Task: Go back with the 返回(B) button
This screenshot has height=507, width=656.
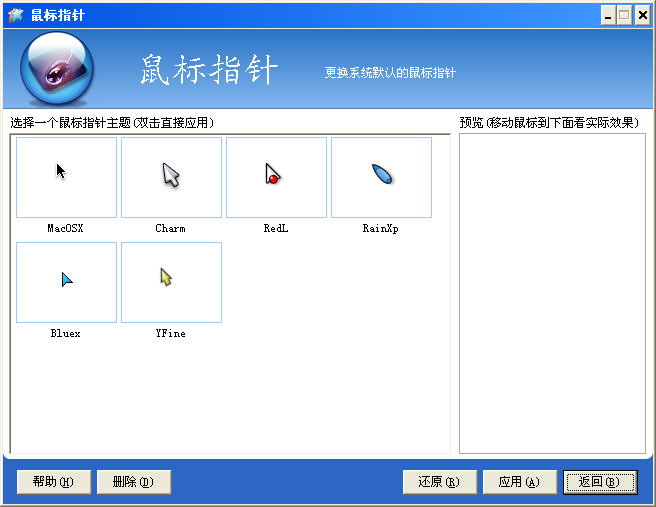Action: (599, 482)
